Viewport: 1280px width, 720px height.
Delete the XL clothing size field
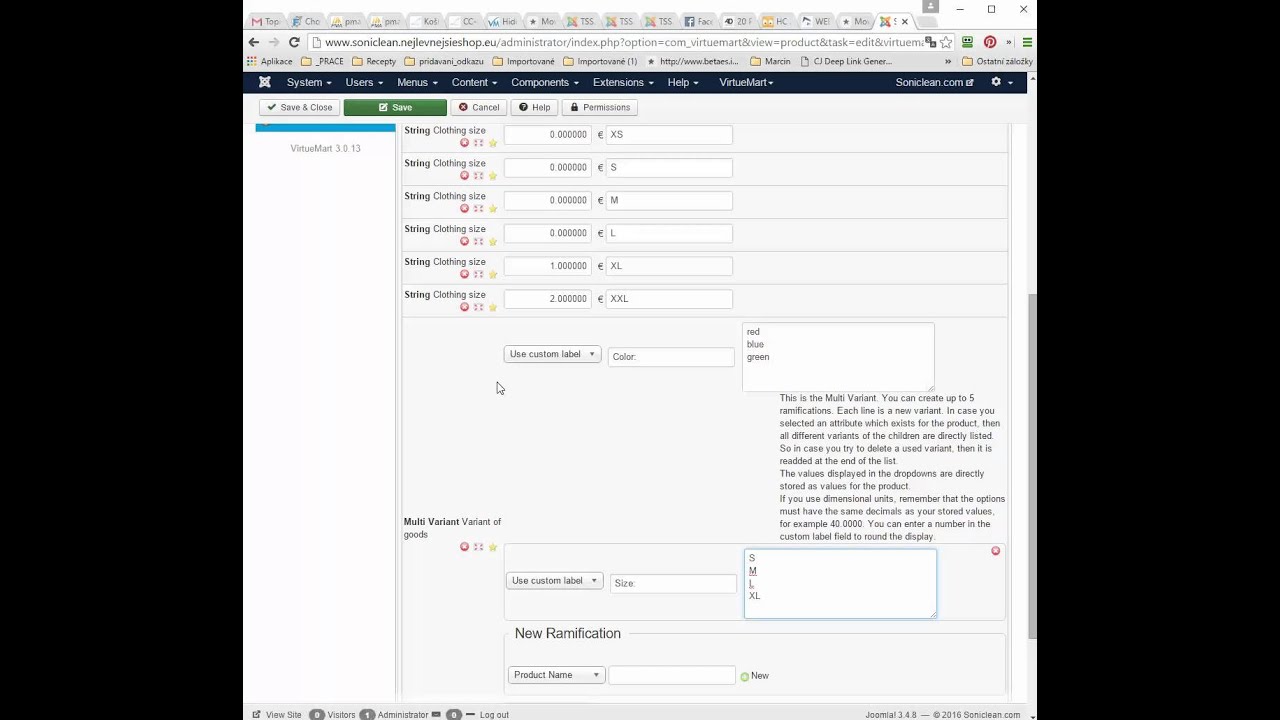[464, 275]
